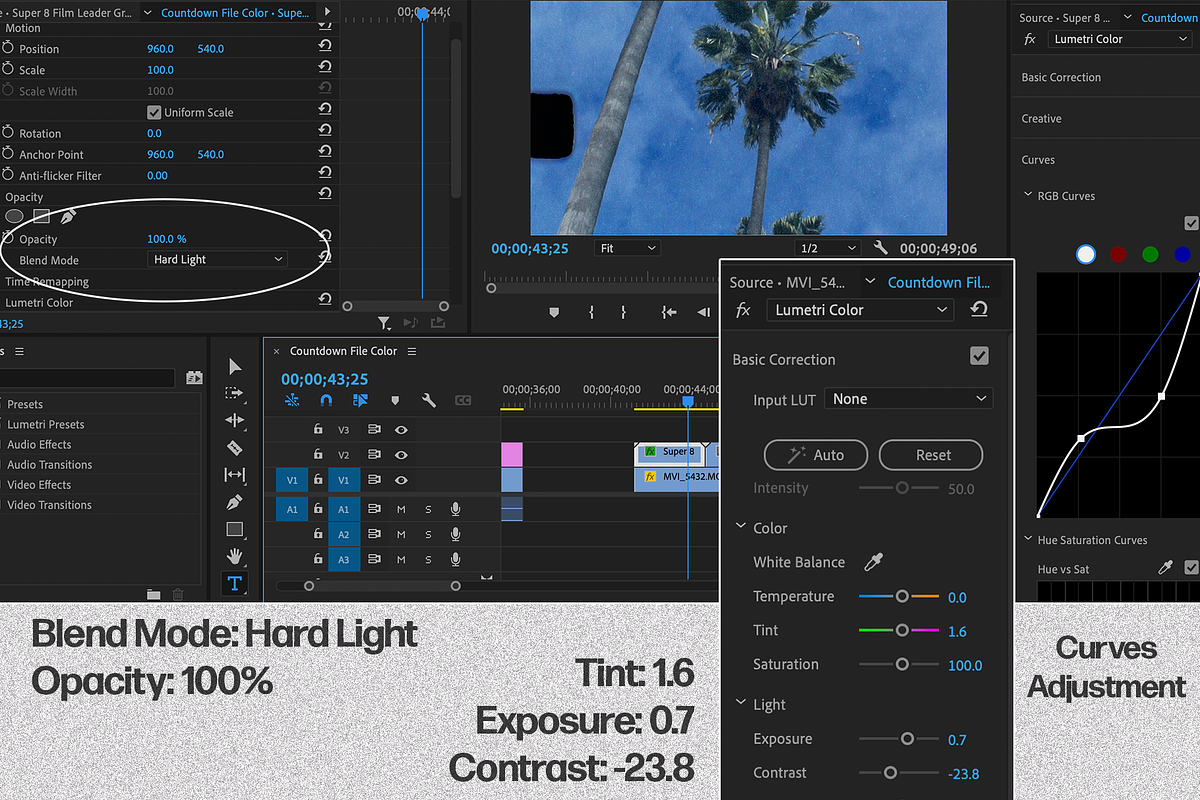The height and width of the screenshot is (800, 1200).
Task: Select the Ripple Edit tool
Action: (x=234, y=420)
